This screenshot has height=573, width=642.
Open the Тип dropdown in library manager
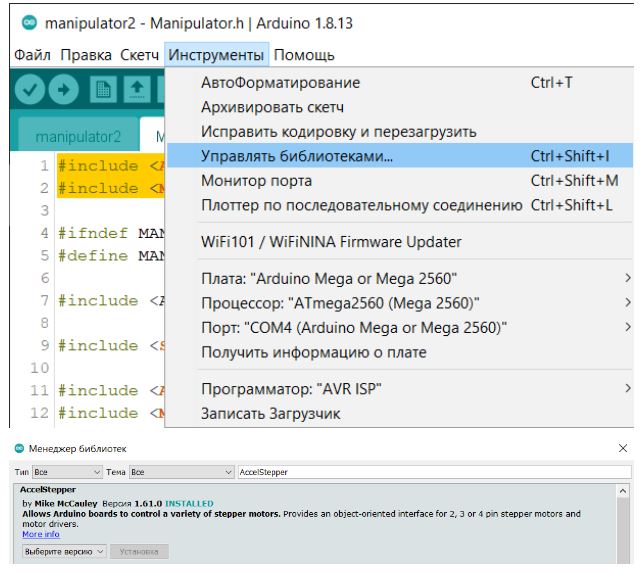point(67,472)
